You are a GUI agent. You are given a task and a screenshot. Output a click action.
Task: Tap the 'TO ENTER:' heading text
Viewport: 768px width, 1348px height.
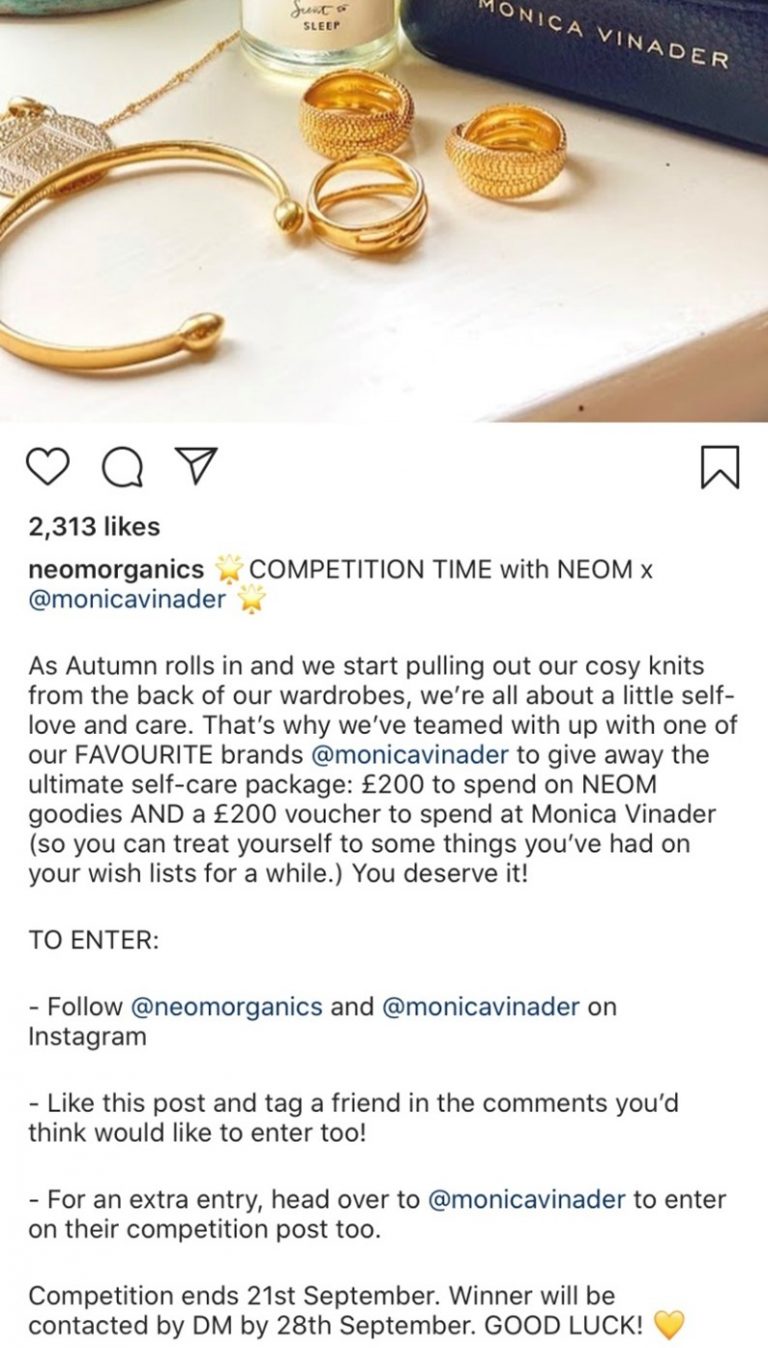[93, 940]
